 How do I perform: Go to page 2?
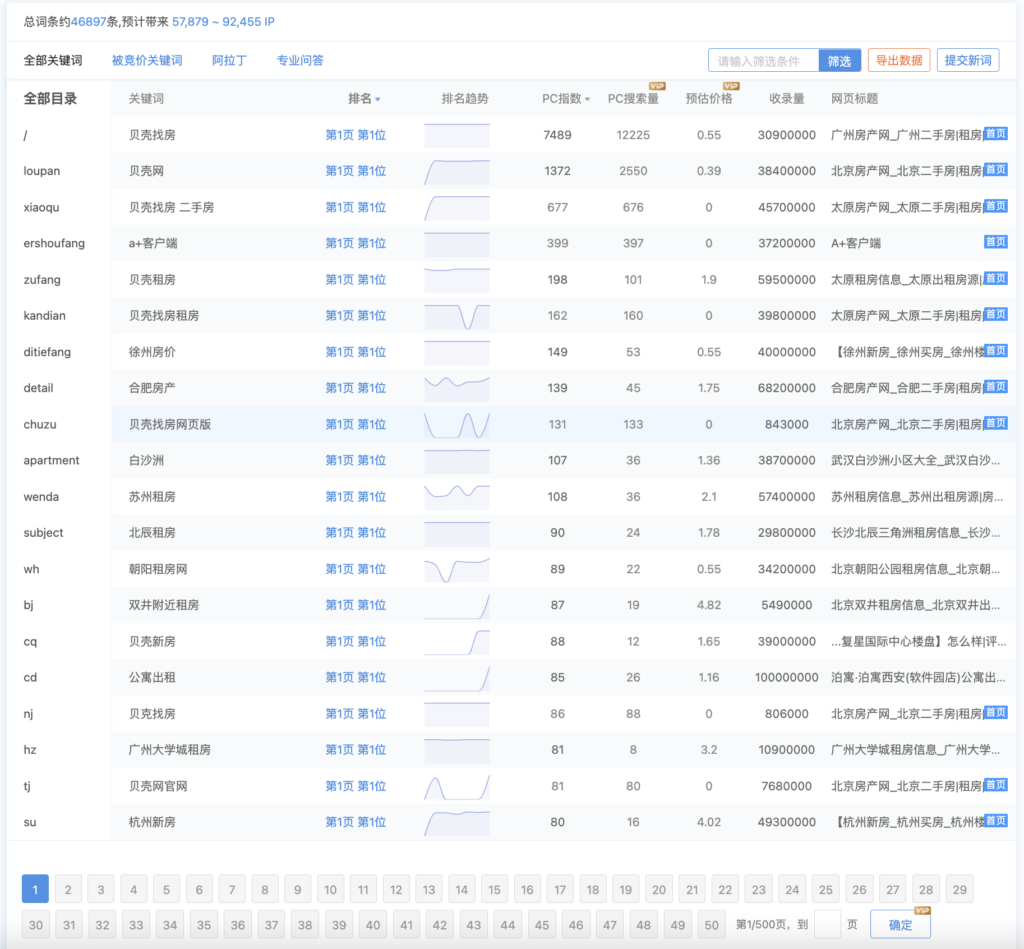click(x=68, y=889)
